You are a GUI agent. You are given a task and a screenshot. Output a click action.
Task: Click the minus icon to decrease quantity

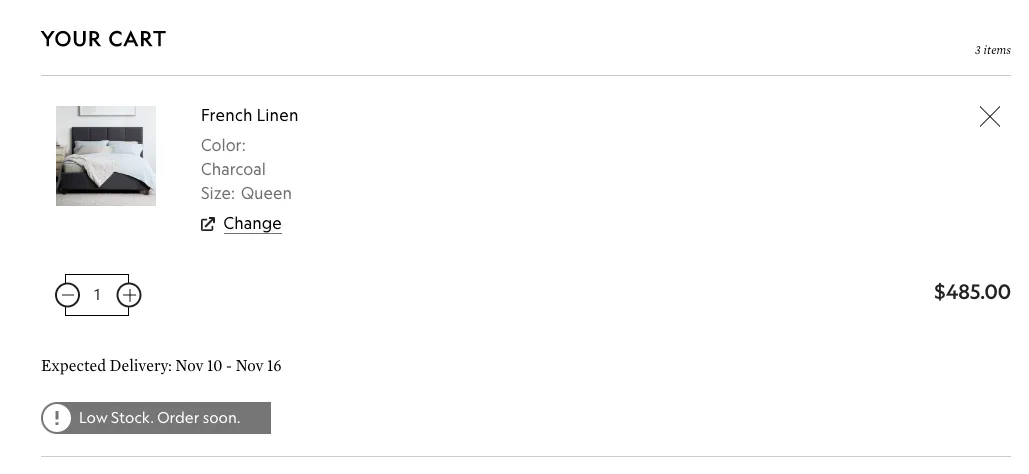68,295
